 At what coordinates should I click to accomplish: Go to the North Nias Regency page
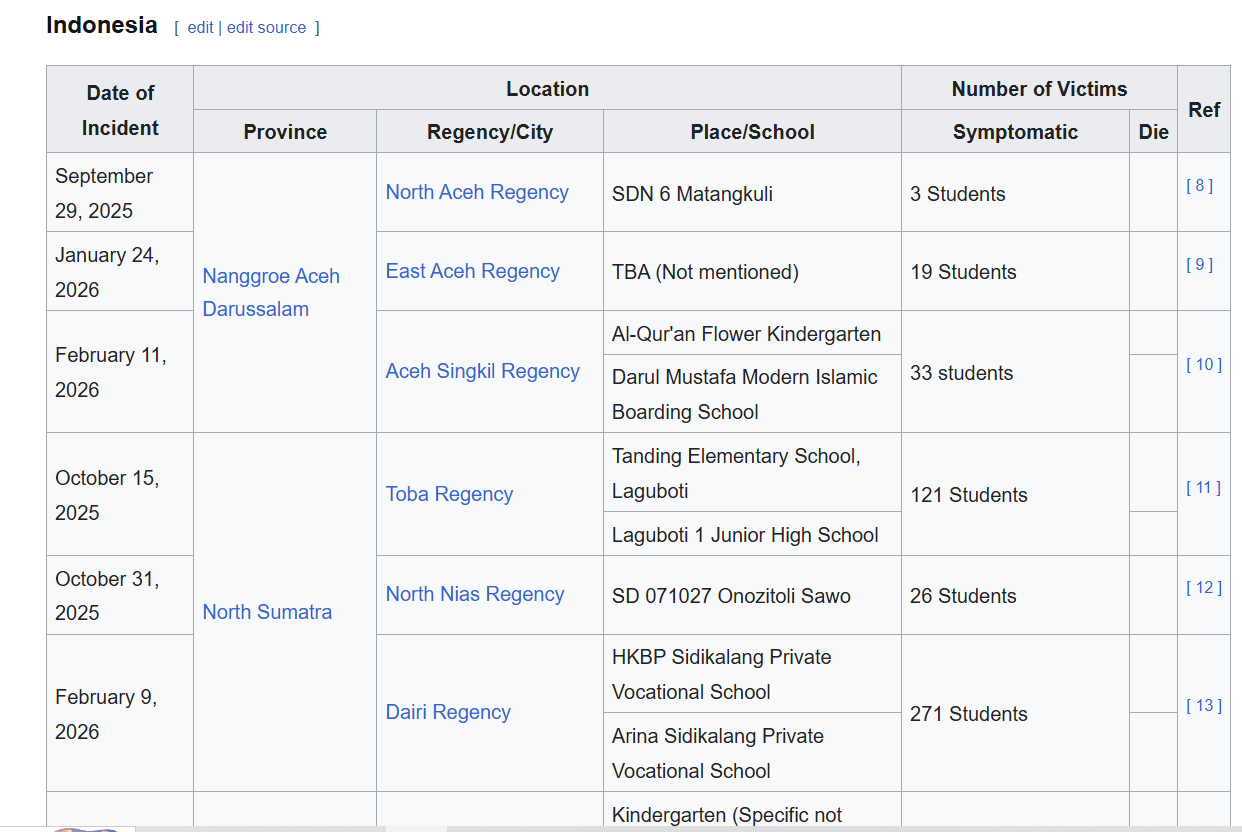coord(475,594)
